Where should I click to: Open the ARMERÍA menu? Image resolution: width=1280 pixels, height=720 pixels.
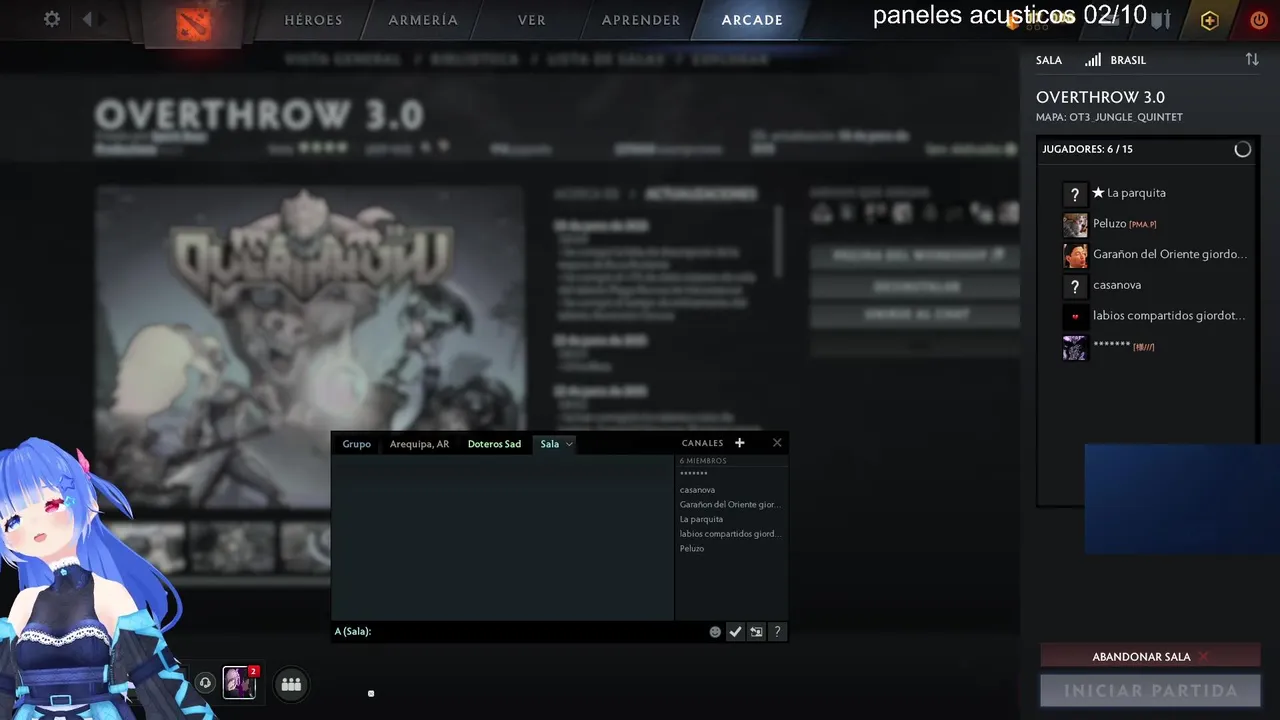423,20
